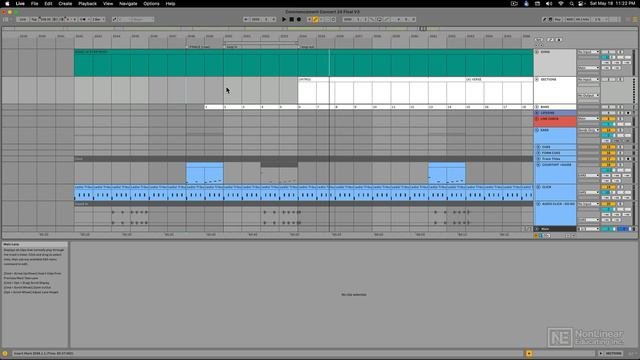Toggle COUNTOFF VOICES track activator
This screenshot has height=360, width=640.
tap(608, 165)
